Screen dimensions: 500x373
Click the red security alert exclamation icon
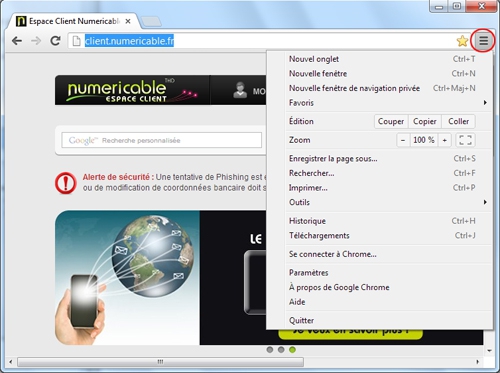point(66,183)
